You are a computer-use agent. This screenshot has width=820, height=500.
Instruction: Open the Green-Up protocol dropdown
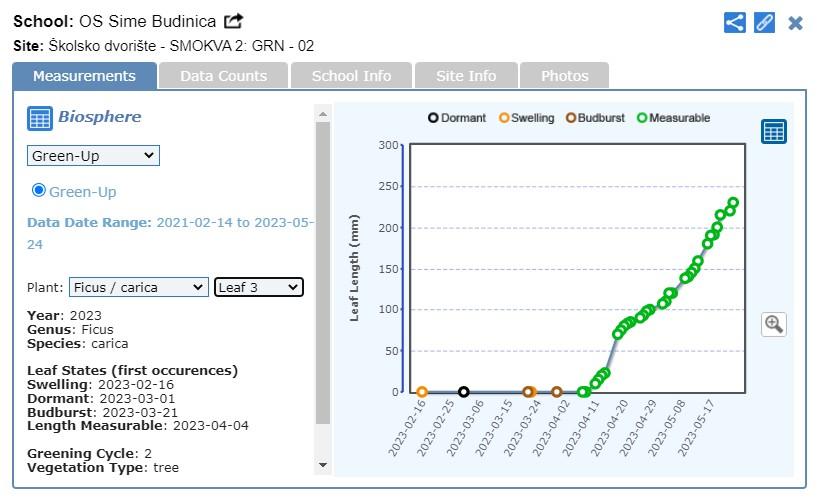[93, 155]
